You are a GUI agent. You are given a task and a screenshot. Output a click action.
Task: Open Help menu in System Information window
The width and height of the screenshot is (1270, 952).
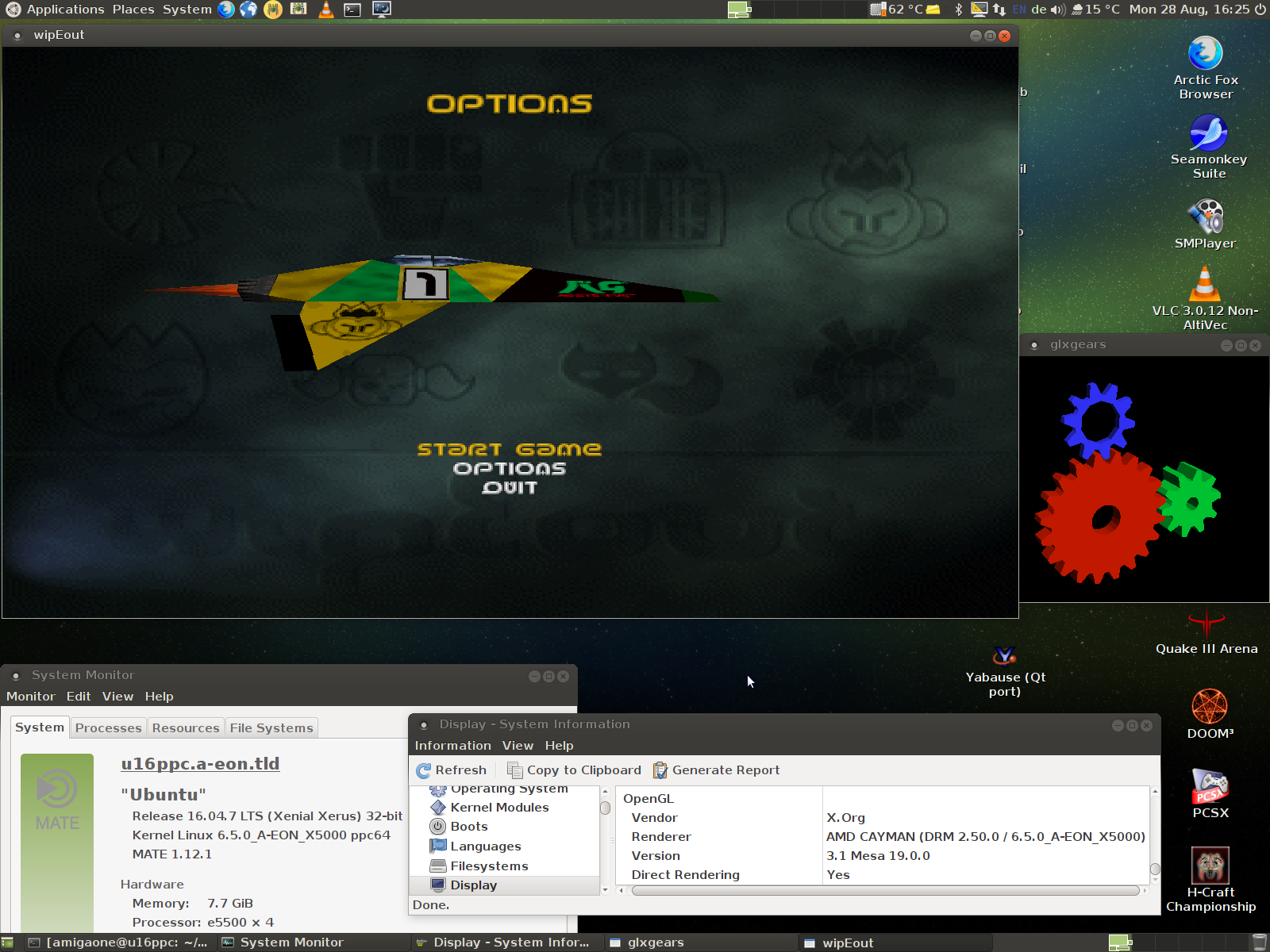tap(559, 746)
